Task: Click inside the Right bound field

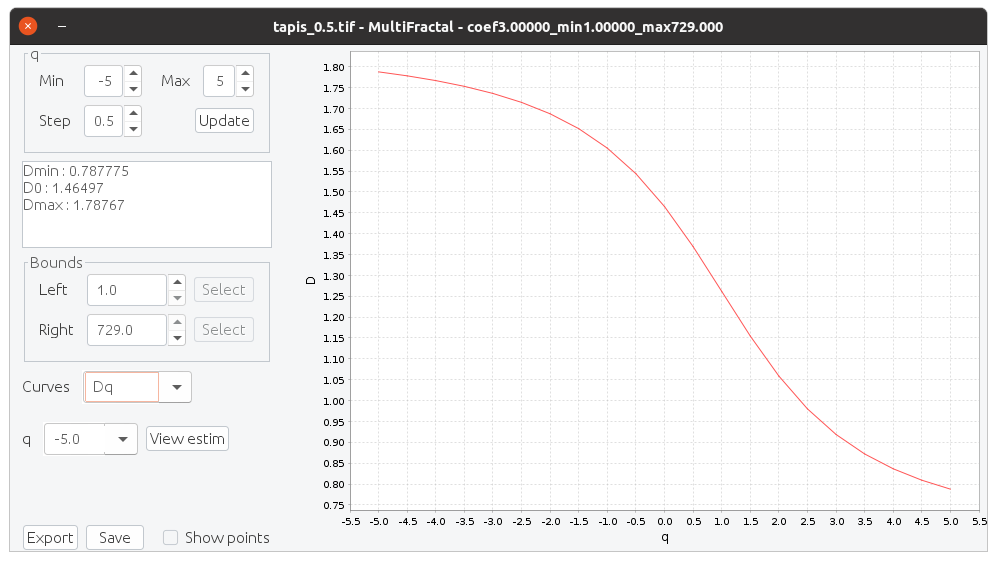Action: (x=126, y=330)
